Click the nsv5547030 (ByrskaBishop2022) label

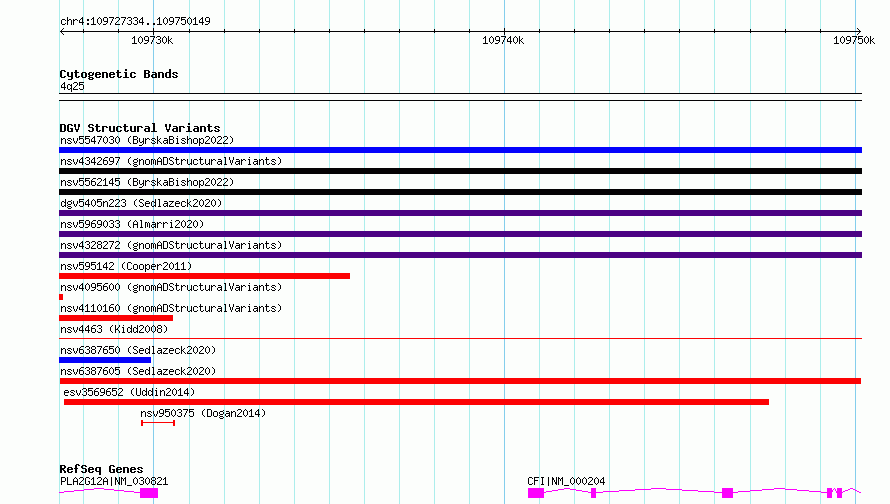pos(147,140)
